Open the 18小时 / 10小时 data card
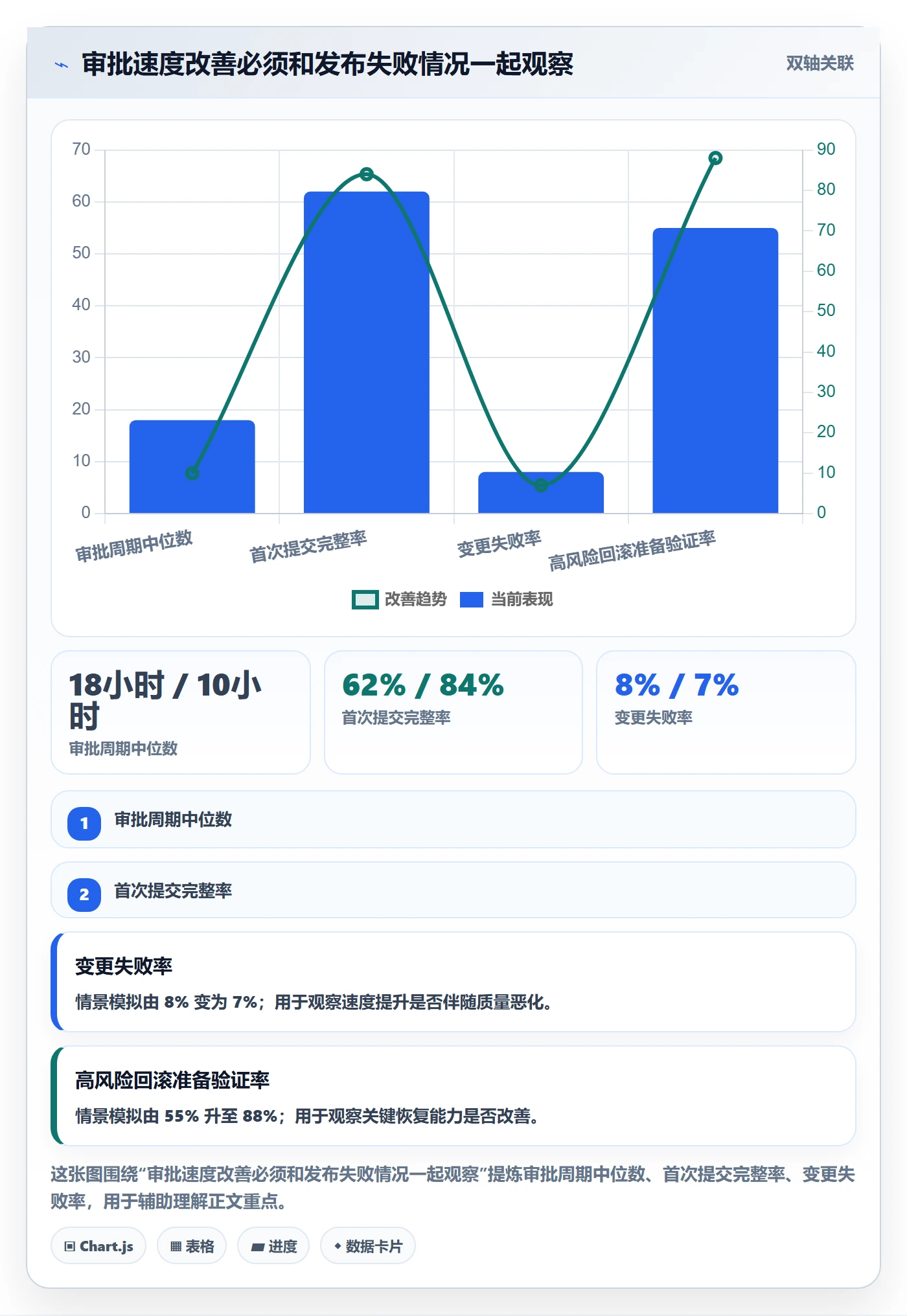The width and height of the screenshot is (907, 1316). [181, 712]
